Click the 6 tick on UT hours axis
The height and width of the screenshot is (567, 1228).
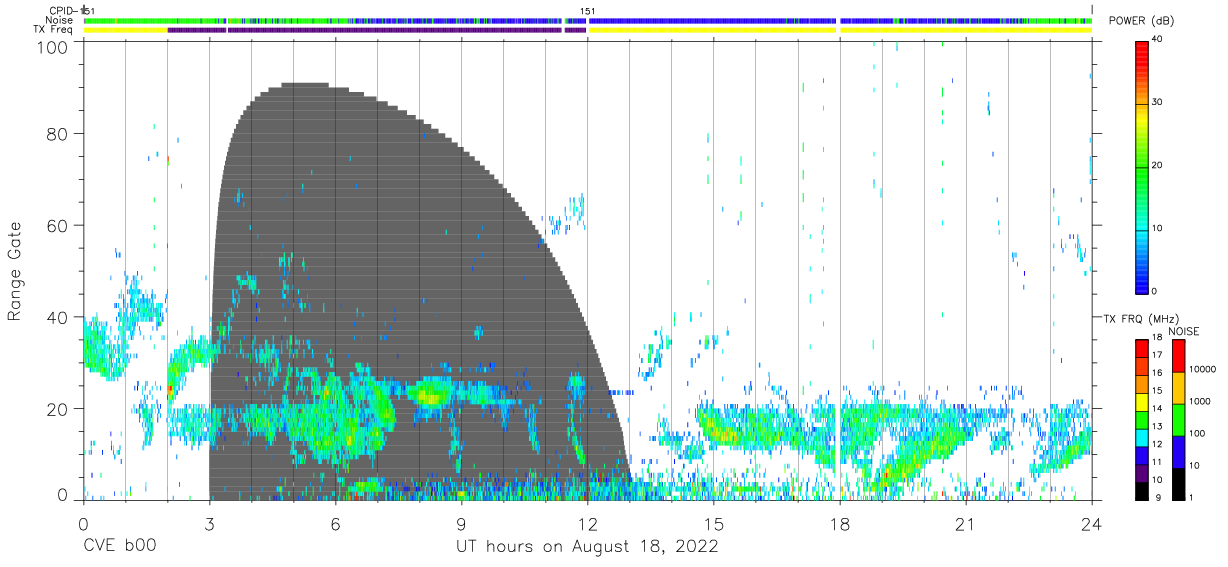click(335, 523)
